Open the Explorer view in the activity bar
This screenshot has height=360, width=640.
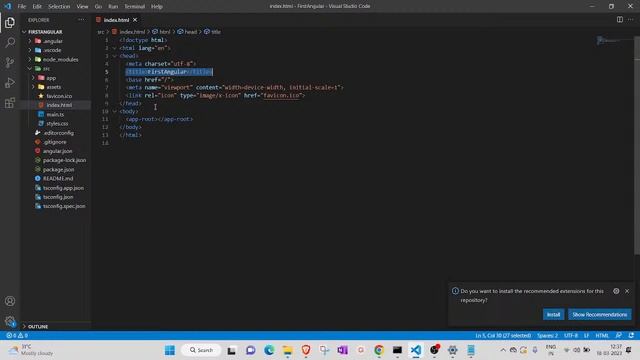(10, 22)
